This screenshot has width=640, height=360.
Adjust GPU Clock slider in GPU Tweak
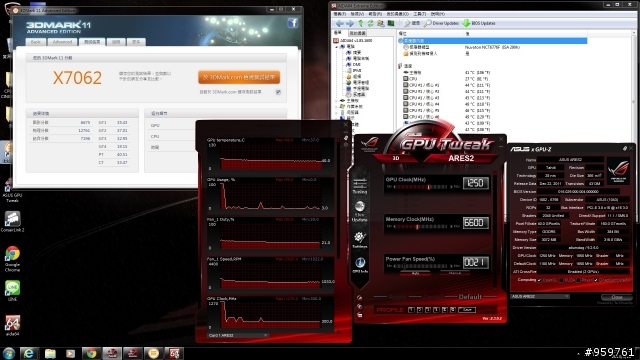422,187
